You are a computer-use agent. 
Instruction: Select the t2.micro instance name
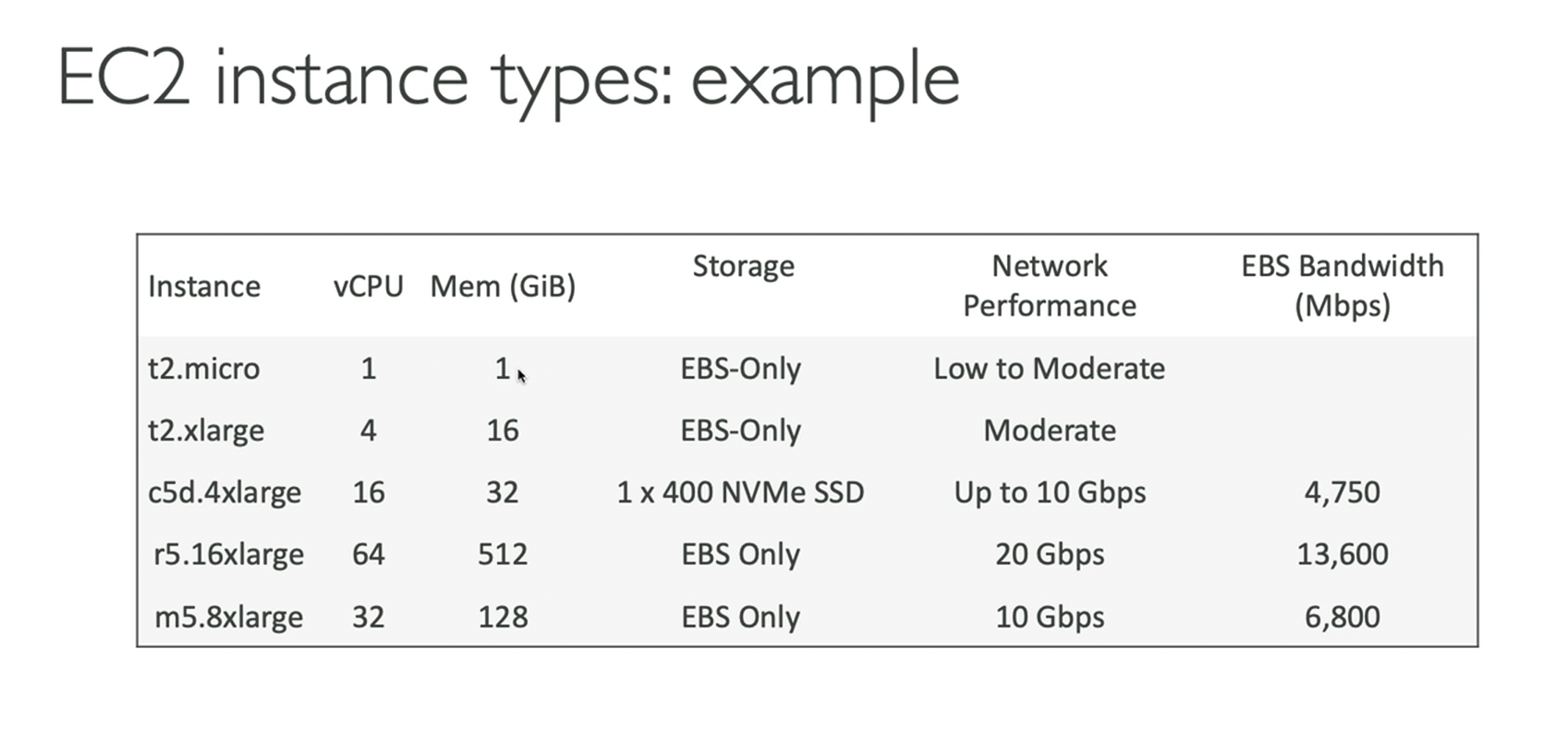[x=203, y=369]
